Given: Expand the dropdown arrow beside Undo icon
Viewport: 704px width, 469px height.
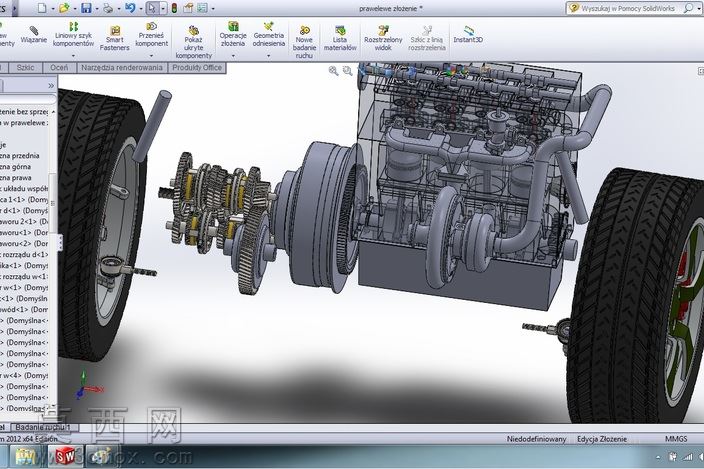Looking at the screenshot, I should [x=141, y=9].
